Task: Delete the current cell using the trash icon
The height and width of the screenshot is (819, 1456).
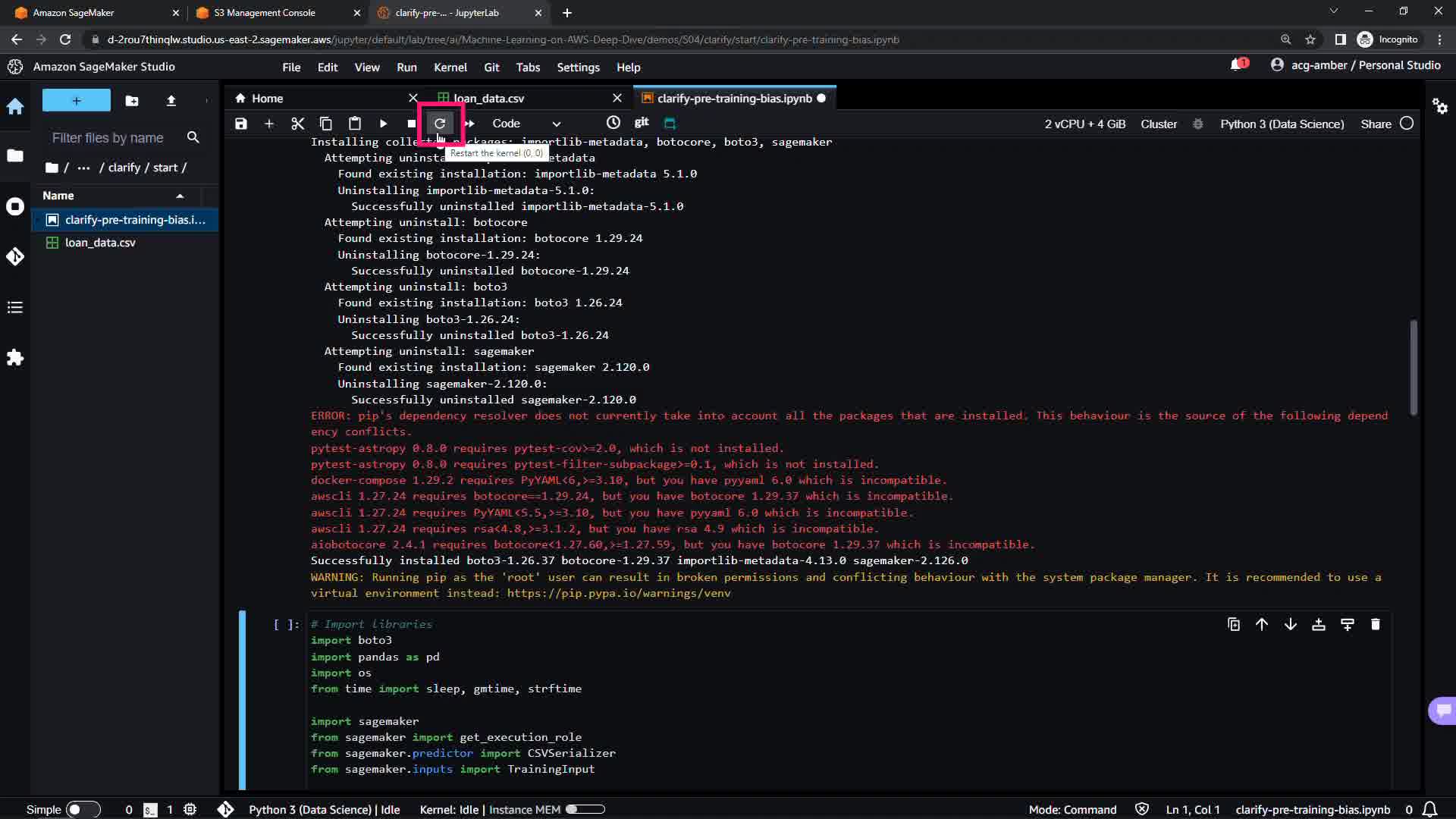Action: click(1375, 624)
